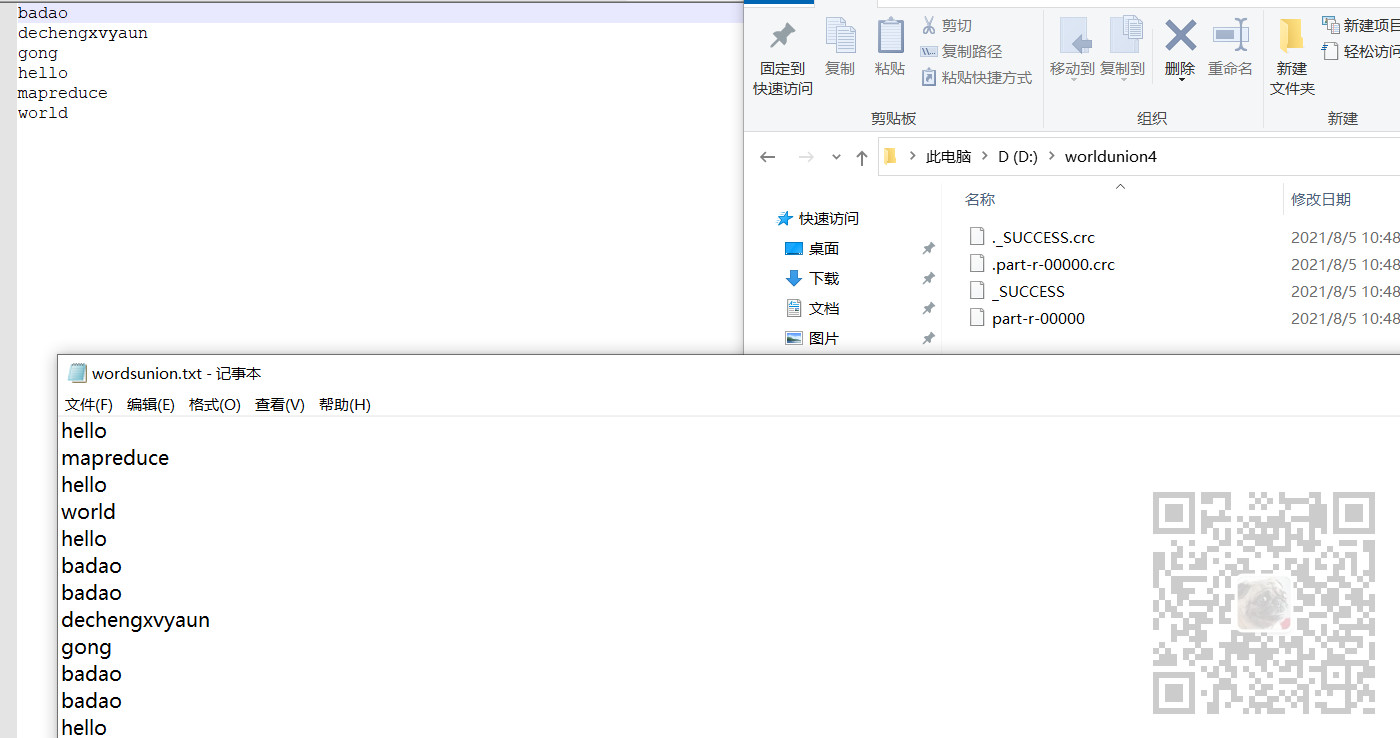Open Notepad Help menu (帮助)
The image size is (1400, 738).
pyautogui.click(x=345, y=404)
